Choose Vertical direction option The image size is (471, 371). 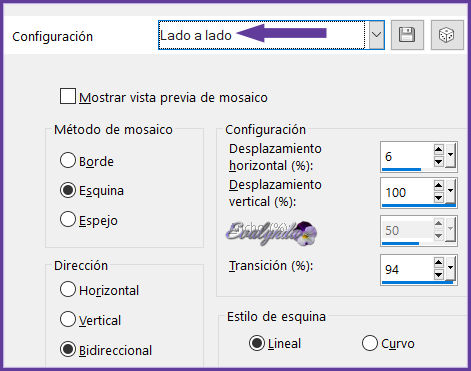(68, 319)
